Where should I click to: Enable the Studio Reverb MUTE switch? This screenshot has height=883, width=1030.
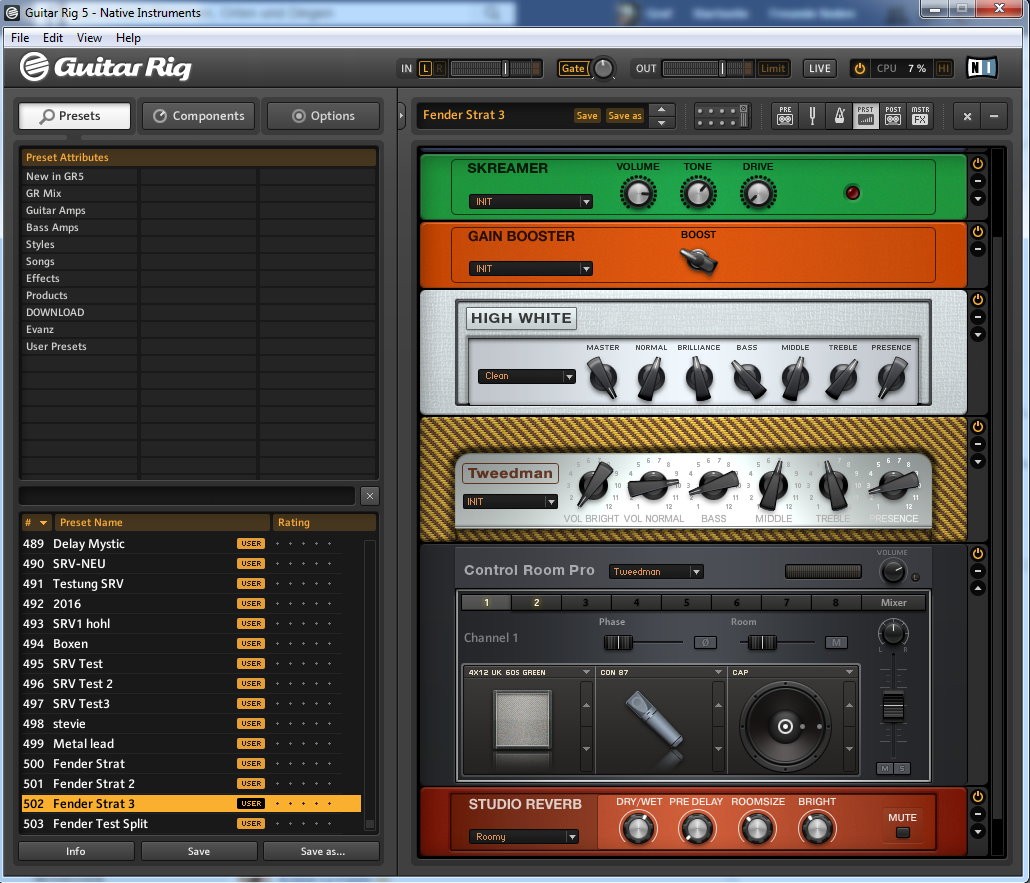coord(903,832)
